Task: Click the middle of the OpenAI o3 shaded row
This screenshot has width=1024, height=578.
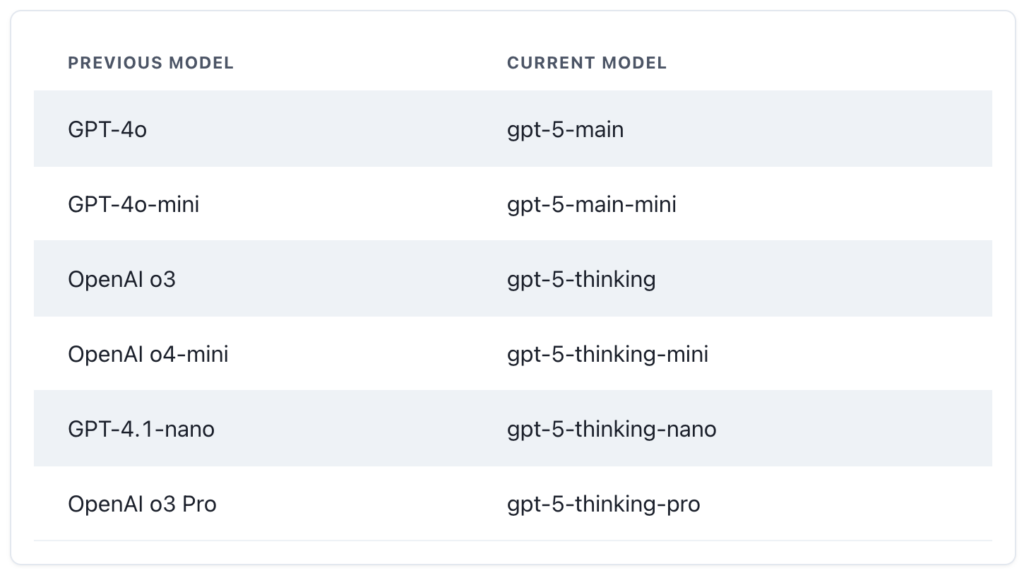Action: point(512,279)
